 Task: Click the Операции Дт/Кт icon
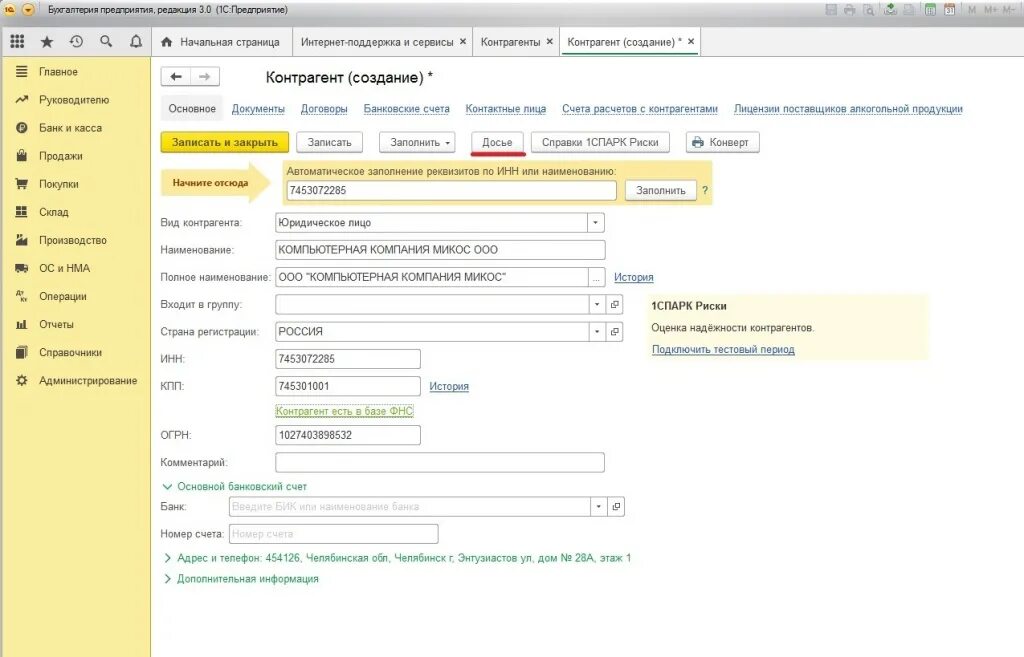tap(22, 296)
